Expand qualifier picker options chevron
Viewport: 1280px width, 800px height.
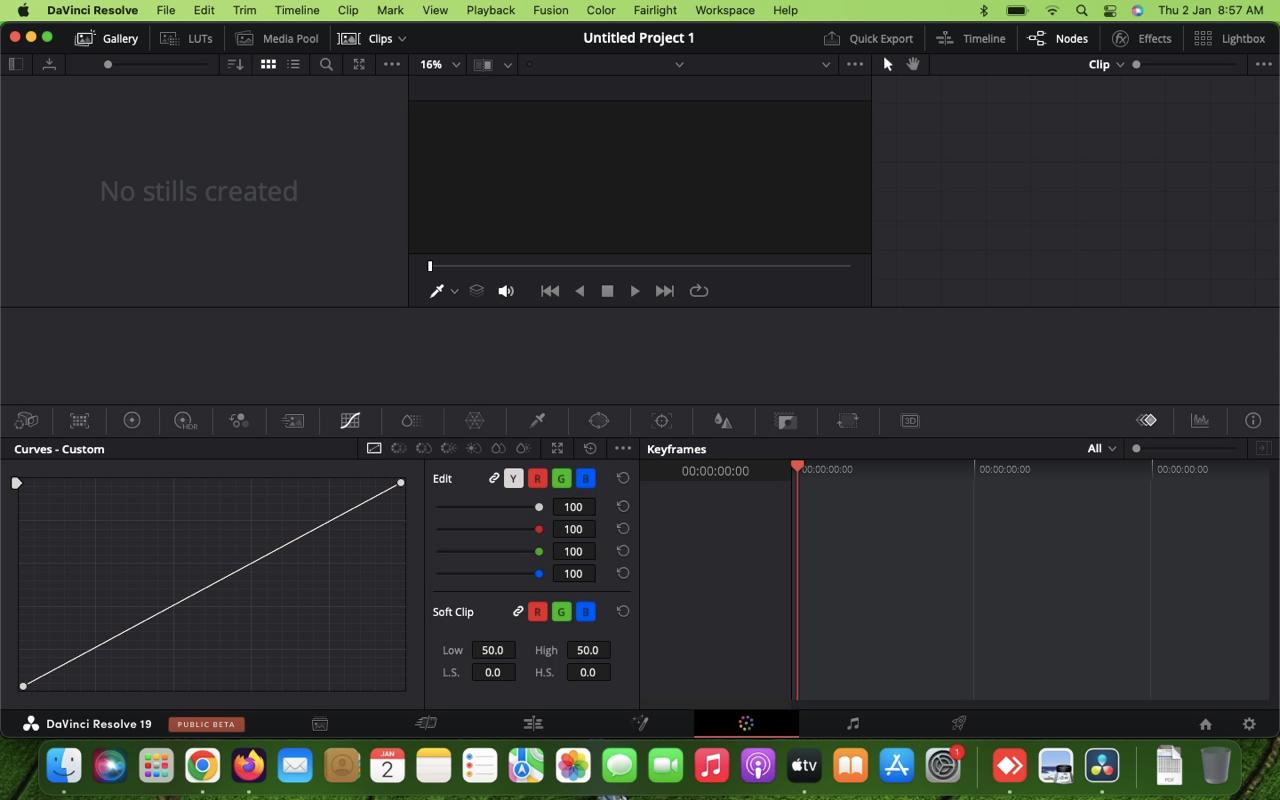tap(454, 291)
